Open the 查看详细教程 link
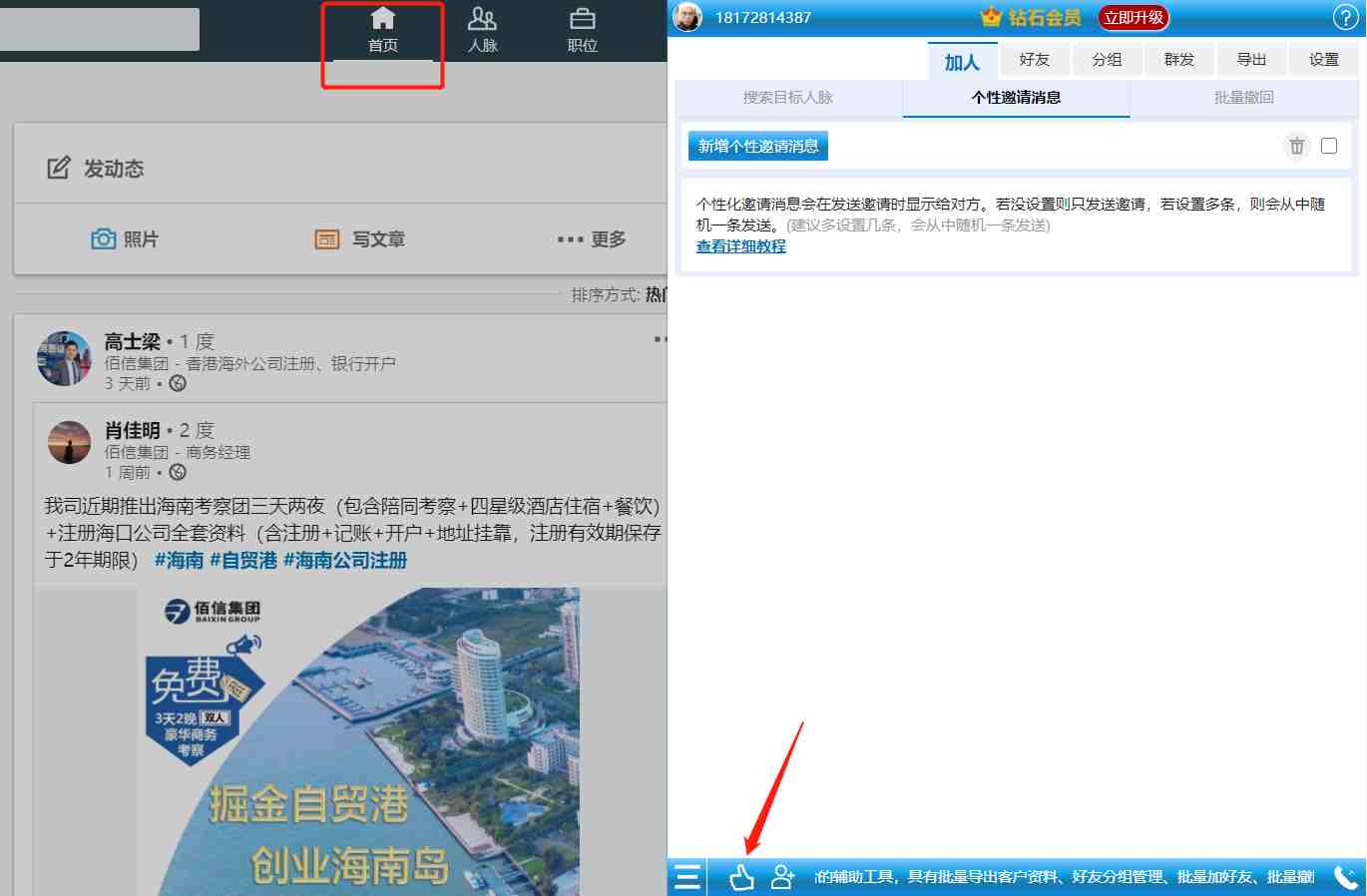 point(741,246)
